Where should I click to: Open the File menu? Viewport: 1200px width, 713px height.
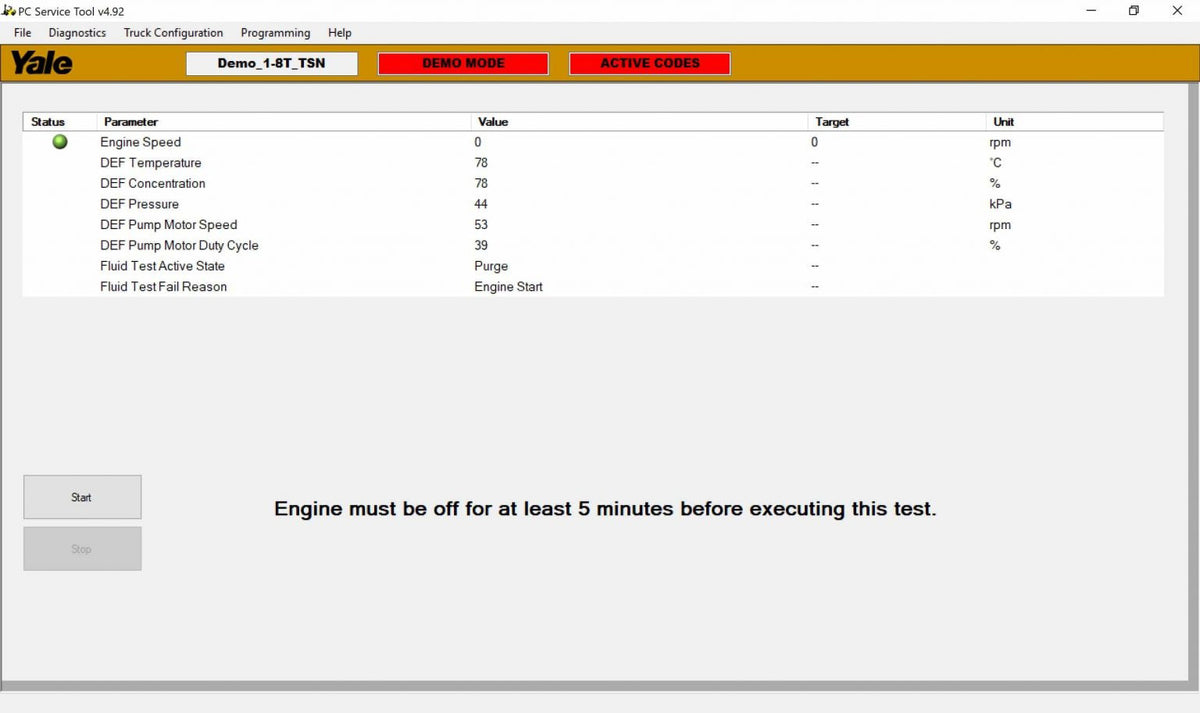22,32
